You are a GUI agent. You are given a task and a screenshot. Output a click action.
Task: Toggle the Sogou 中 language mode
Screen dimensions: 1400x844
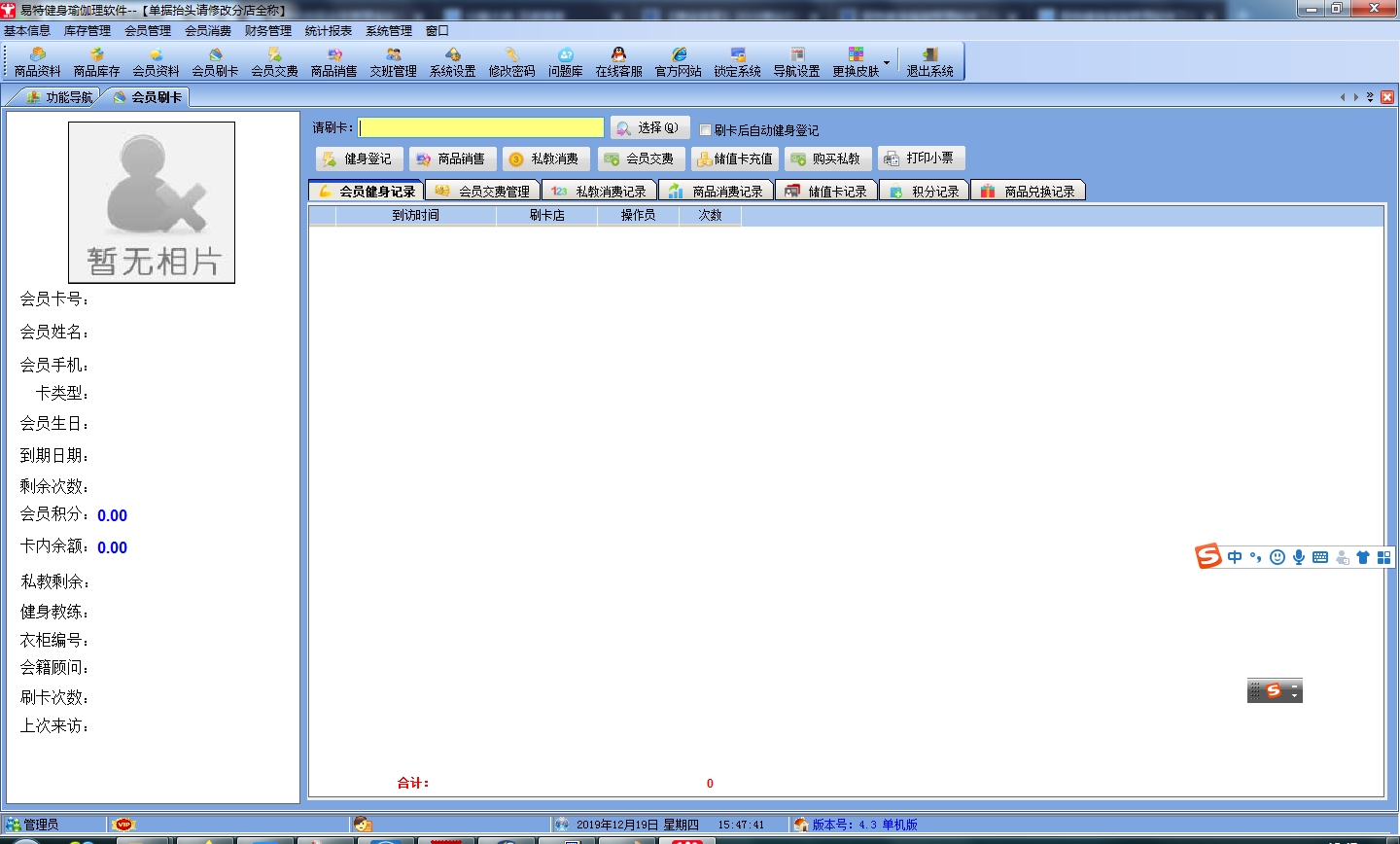[1235, 557]
